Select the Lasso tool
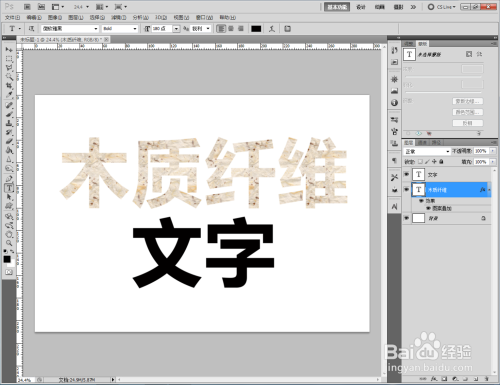The image size is (500, 385). pos(9,68)
